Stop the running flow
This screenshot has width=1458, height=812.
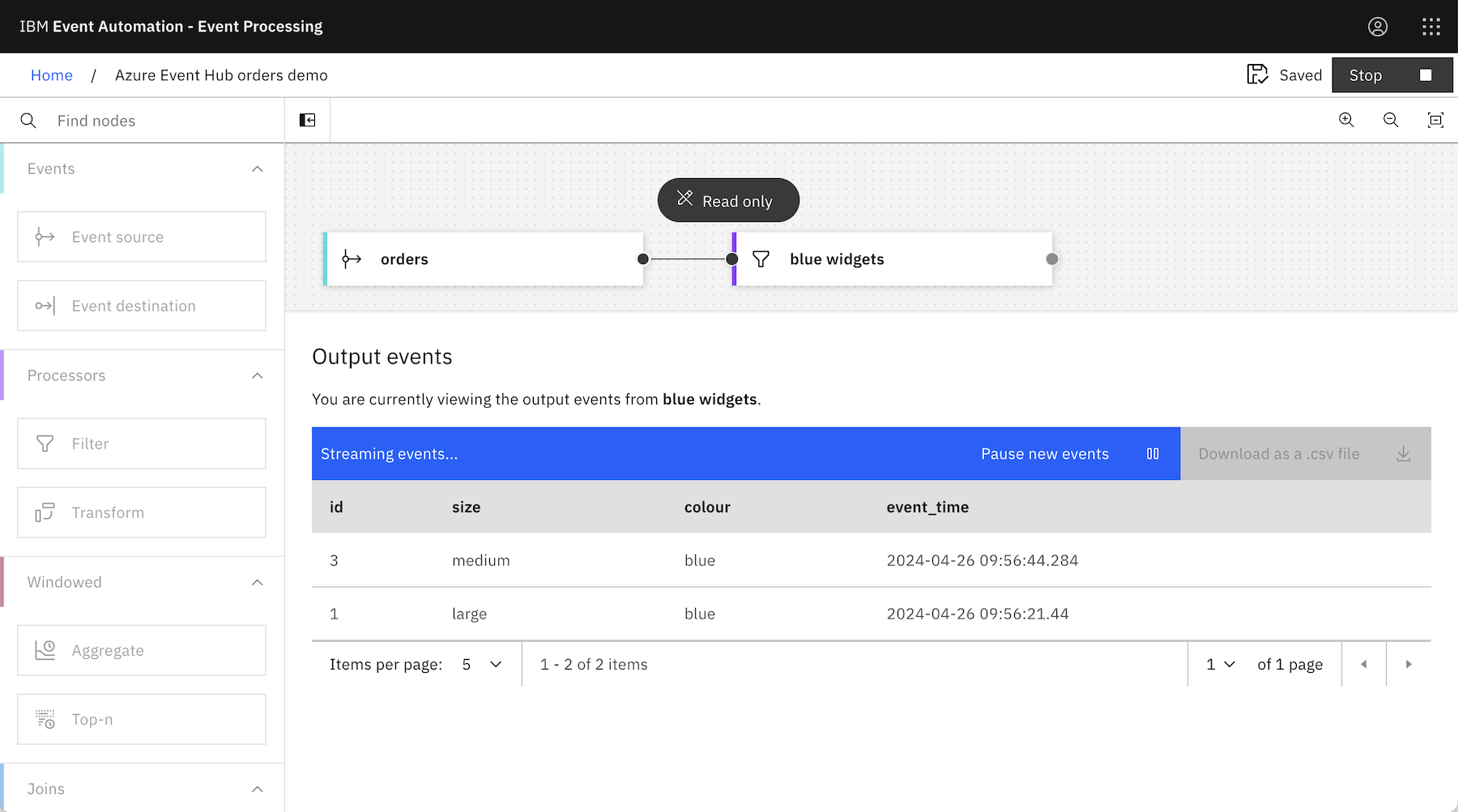(1392, 75)
